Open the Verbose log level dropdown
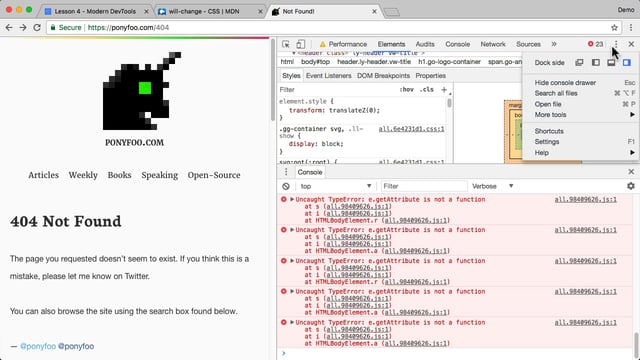This screenshot has width=640, height=360. click(x=492, y=186)
